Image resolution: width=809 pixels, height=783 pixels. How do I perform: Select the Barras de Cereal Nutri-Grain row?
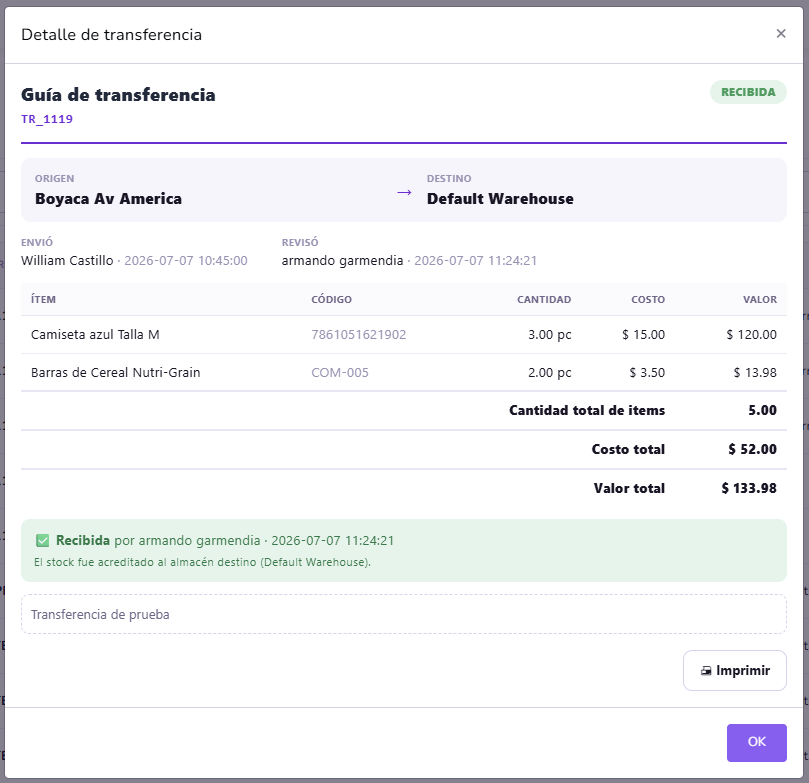click(403, 372)
